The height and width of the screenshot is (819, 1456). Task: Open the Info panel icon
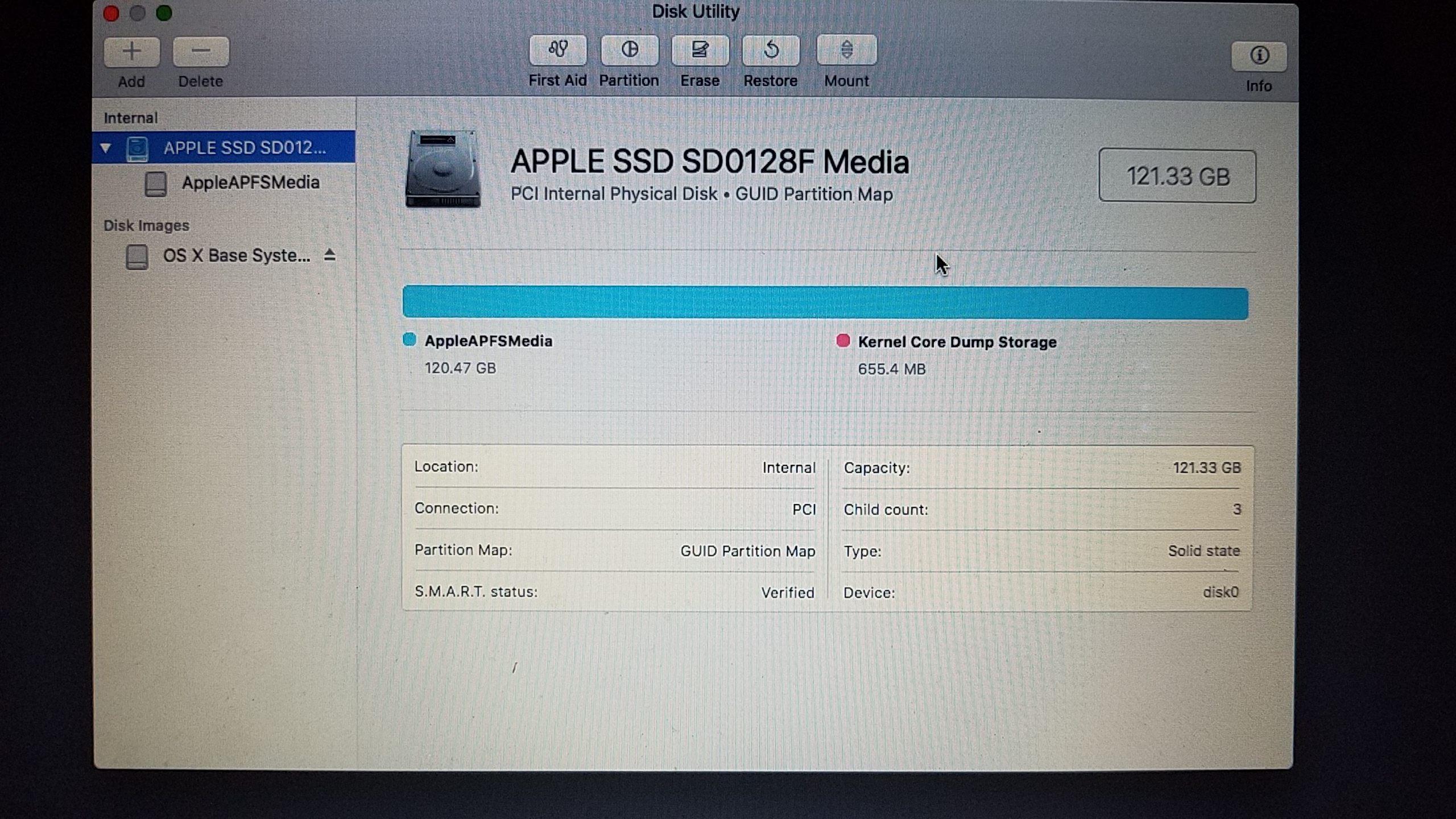[x=1259, y=56]
